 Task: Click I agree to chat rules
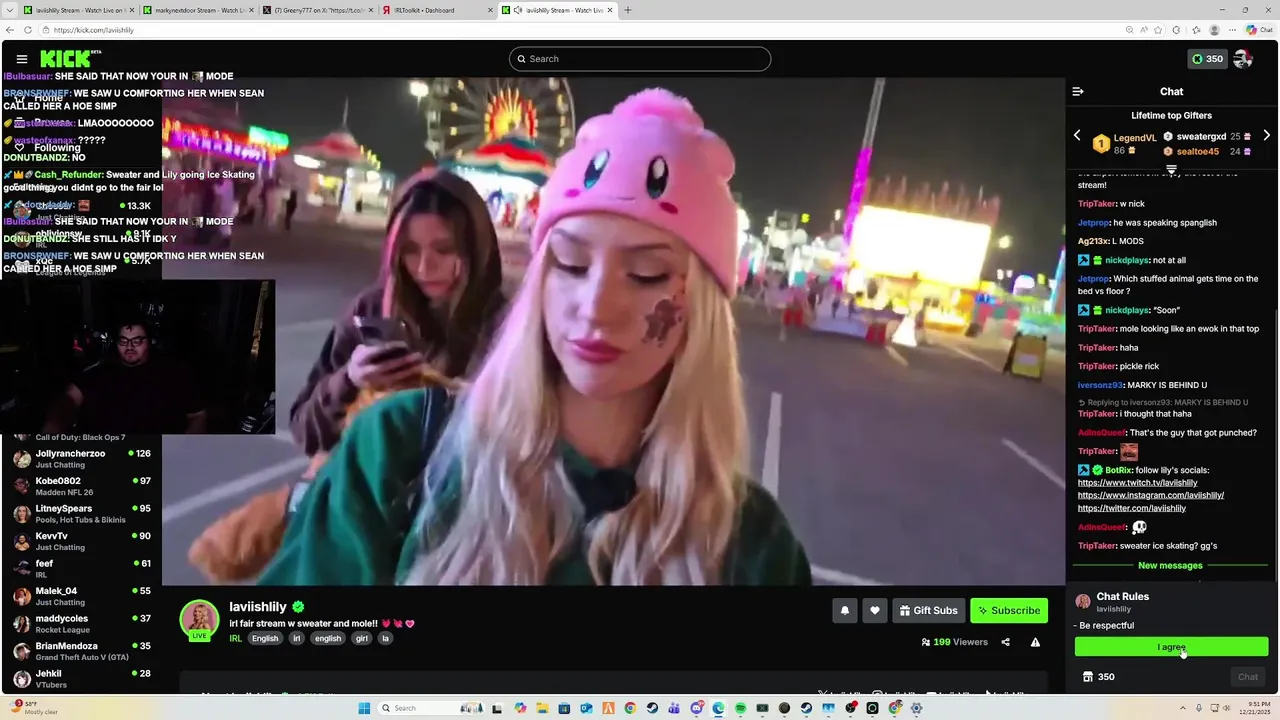(x=1171, y=647)
